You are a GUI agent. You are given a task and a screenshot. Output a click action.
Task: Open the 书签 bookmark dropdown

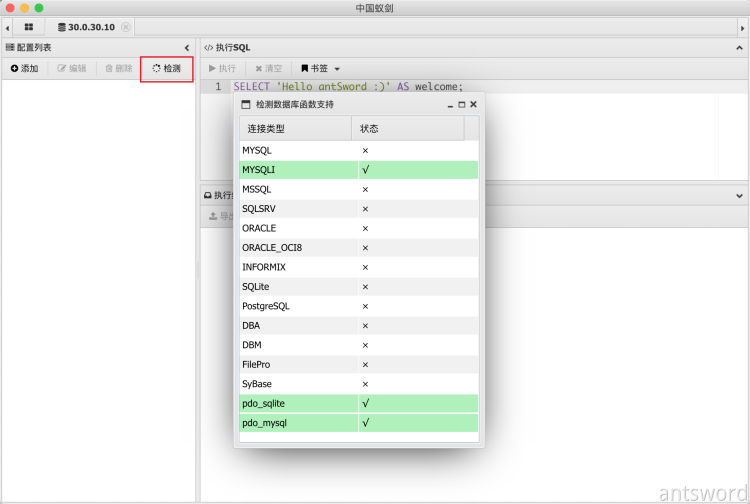(x=320, y=68)
